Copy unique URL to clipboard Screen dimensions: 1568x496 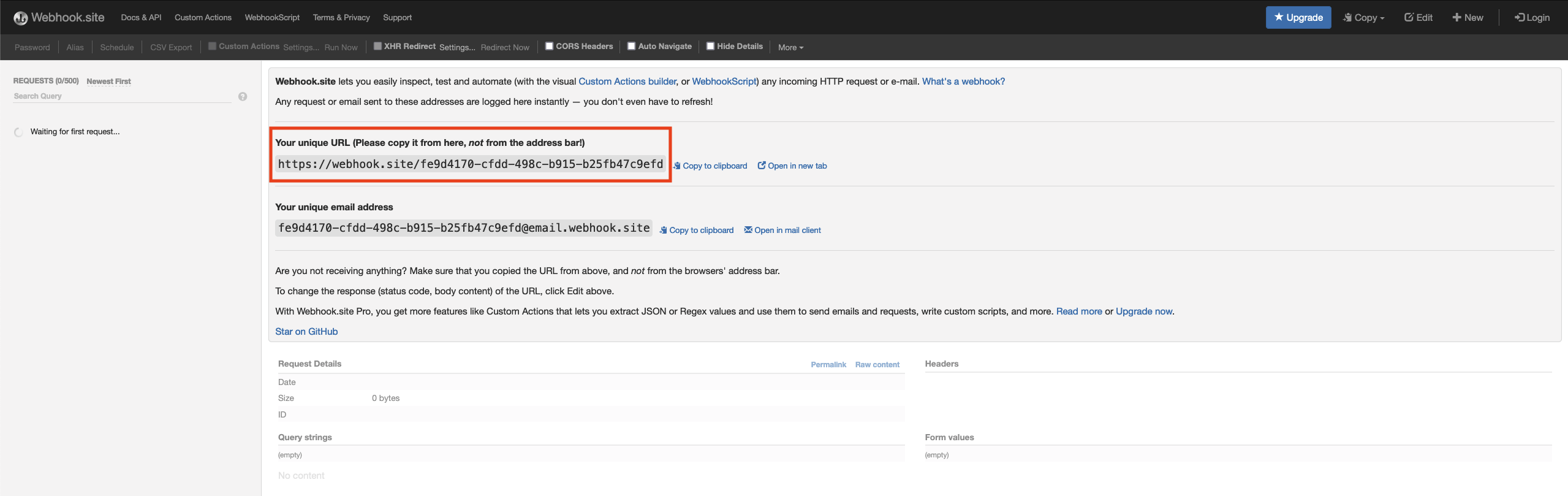[x=710, y=166]
